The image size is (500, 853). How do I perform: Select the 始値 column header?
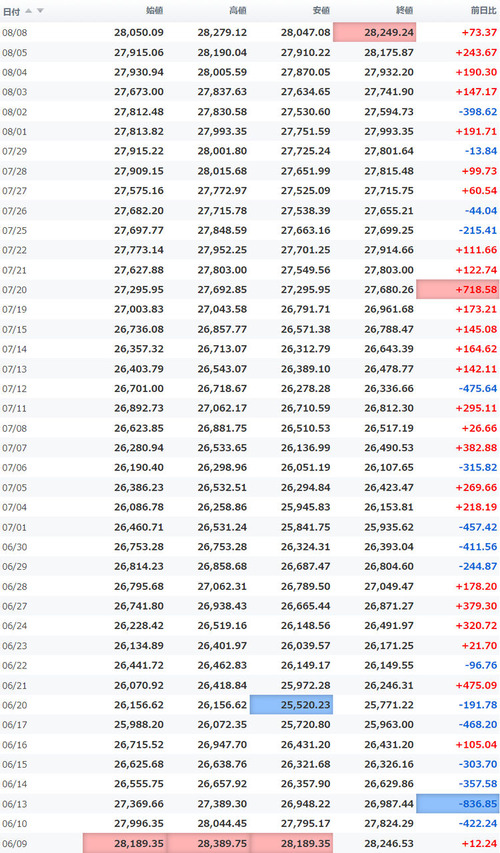click(155, 10)
